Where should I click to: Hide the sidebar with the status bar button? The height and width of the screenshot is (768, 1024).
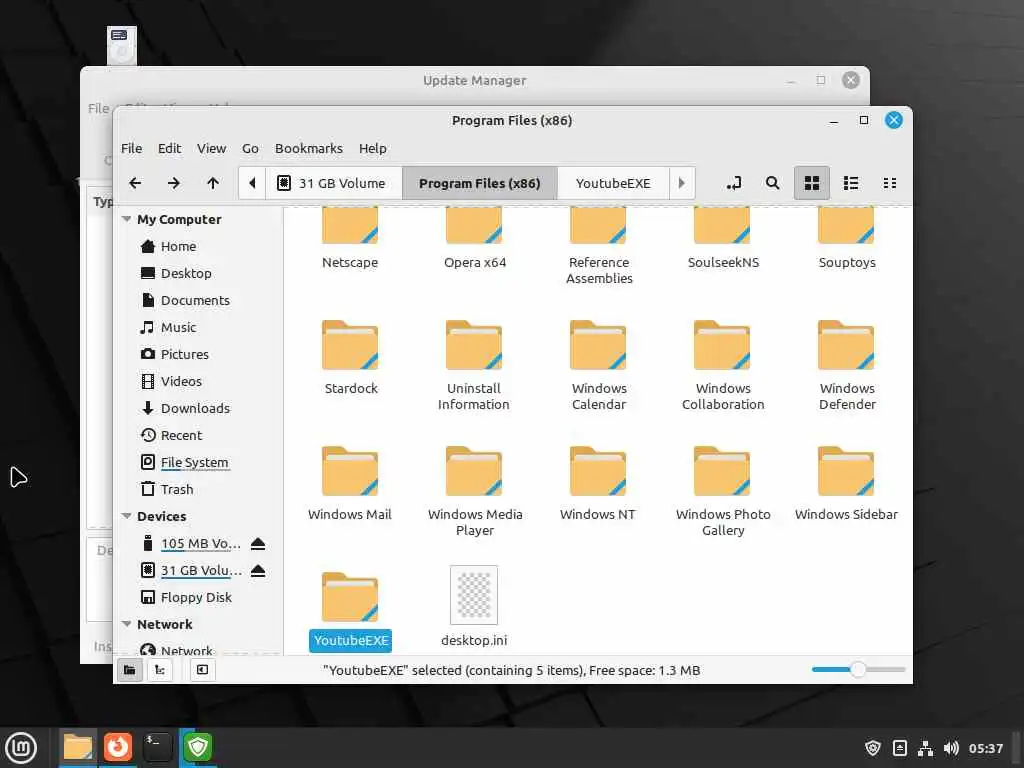202,670
